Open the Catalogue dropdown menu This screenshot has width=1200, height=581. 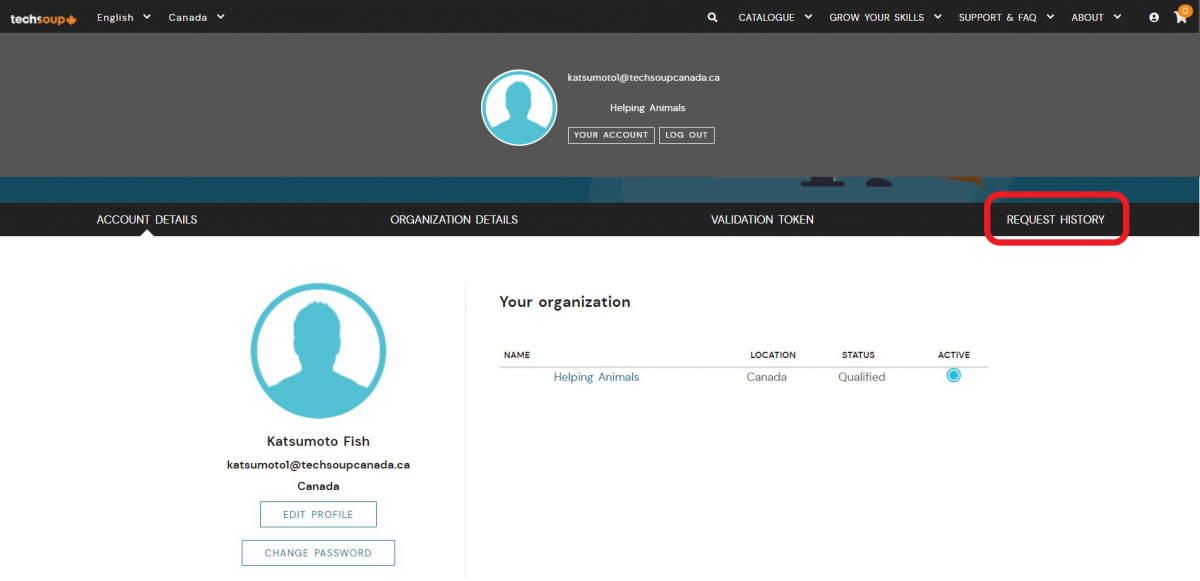[x=775, y=18]
